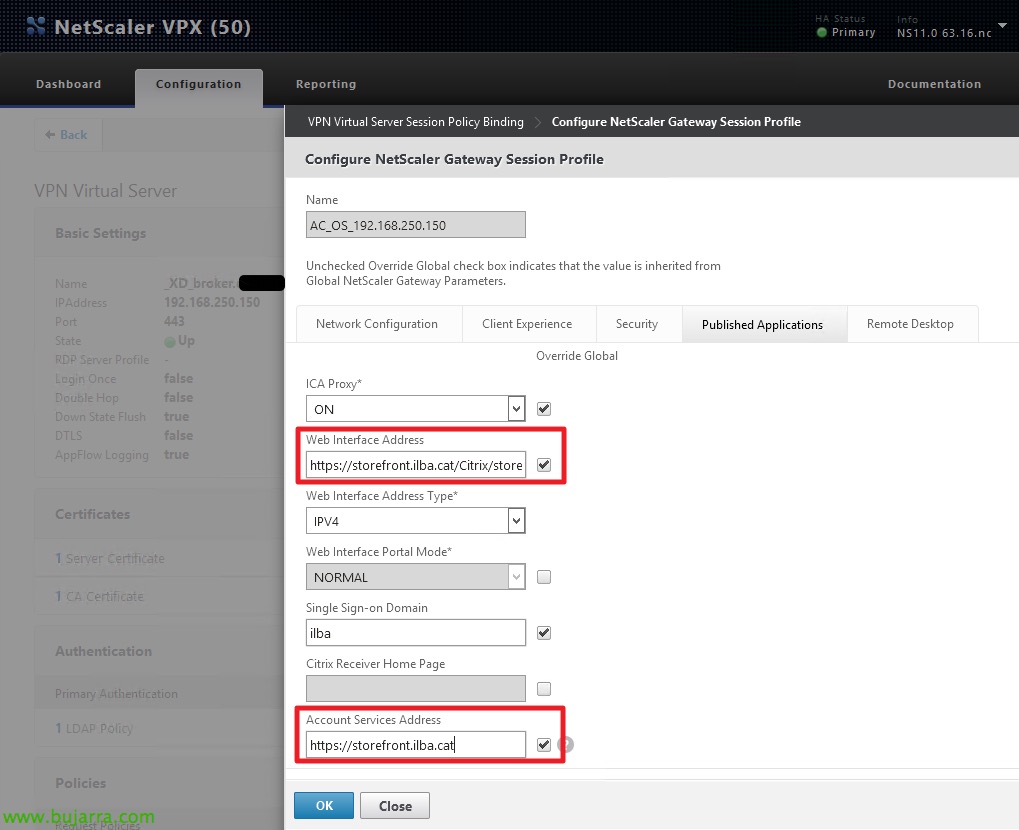This screenshot has width=1019, height=830.
Task: Go to the Dashboard tab
Action: [x=68, y=84]
